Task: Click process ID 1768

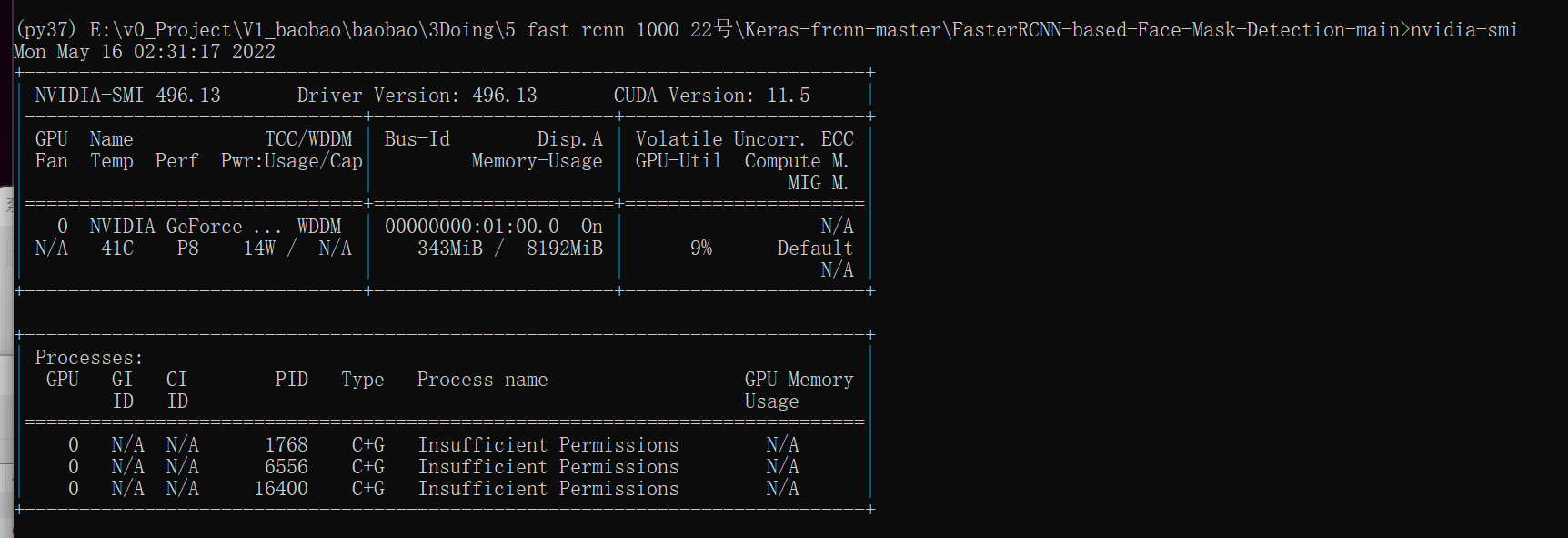Action: point(286,445)
